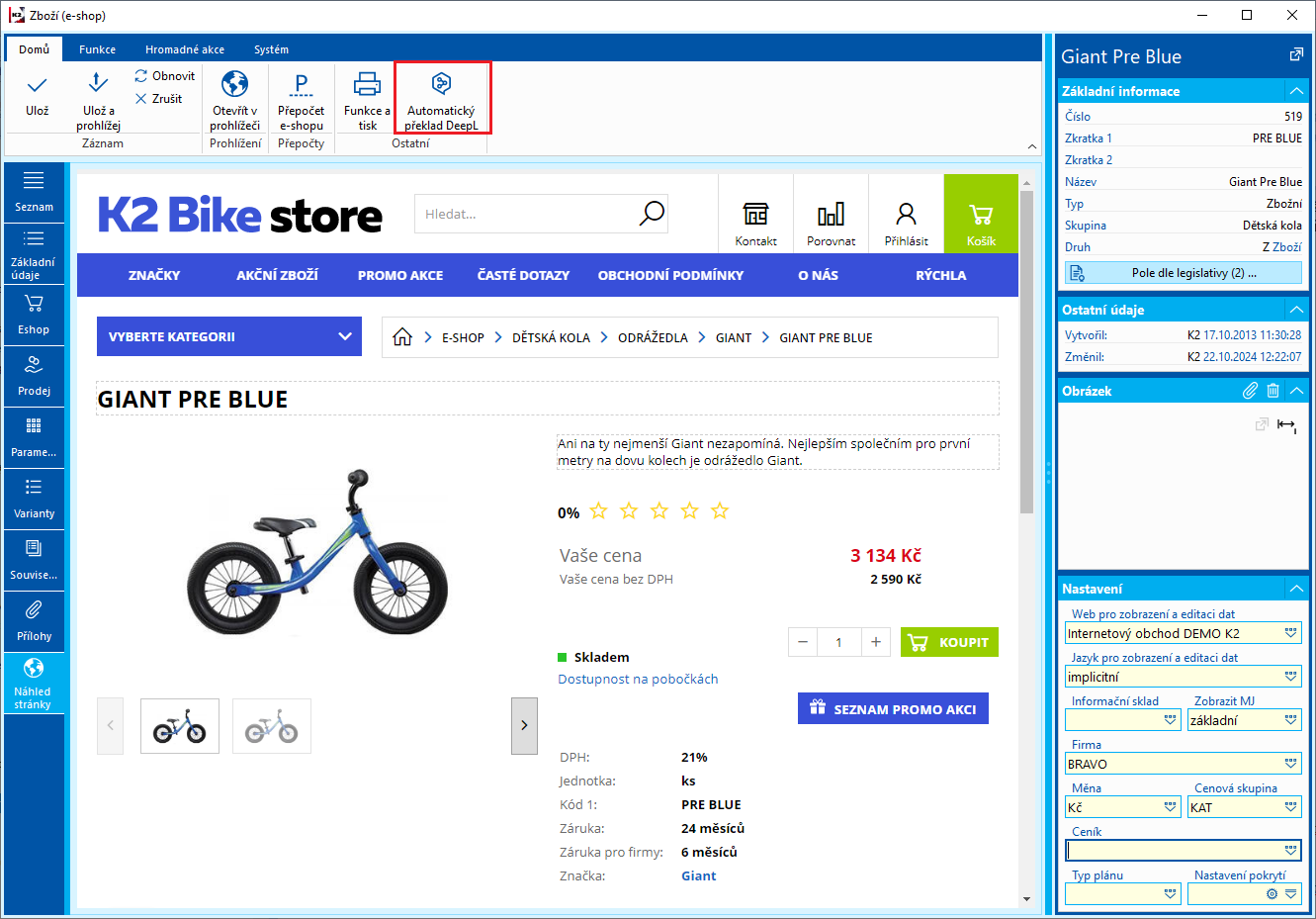Run Přepočet e-shopu recalculation
Screen dimensions: 1316x919
(301, 100)
